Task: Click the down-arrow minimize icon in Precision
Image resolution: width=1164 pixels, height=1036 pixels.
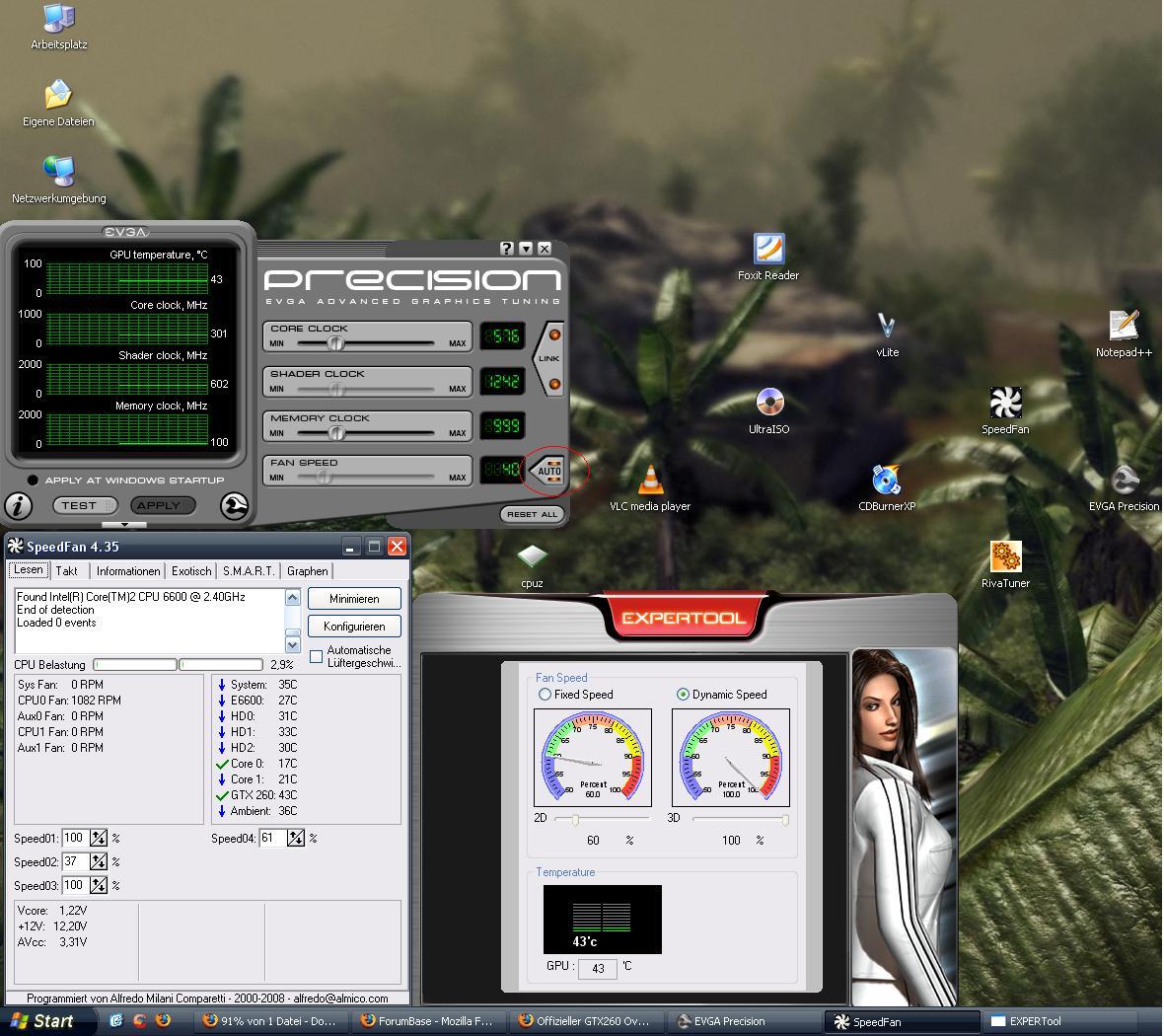Action: pos(526,248)
